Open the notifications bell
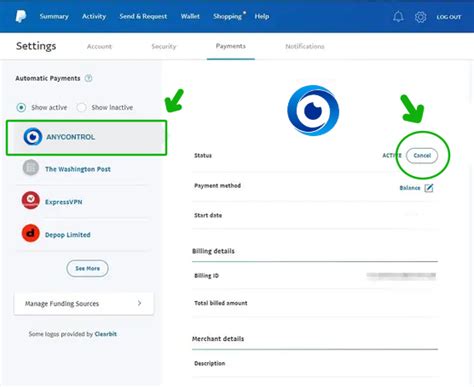This screenshot has width=474, height=387. tap(398, 17)
